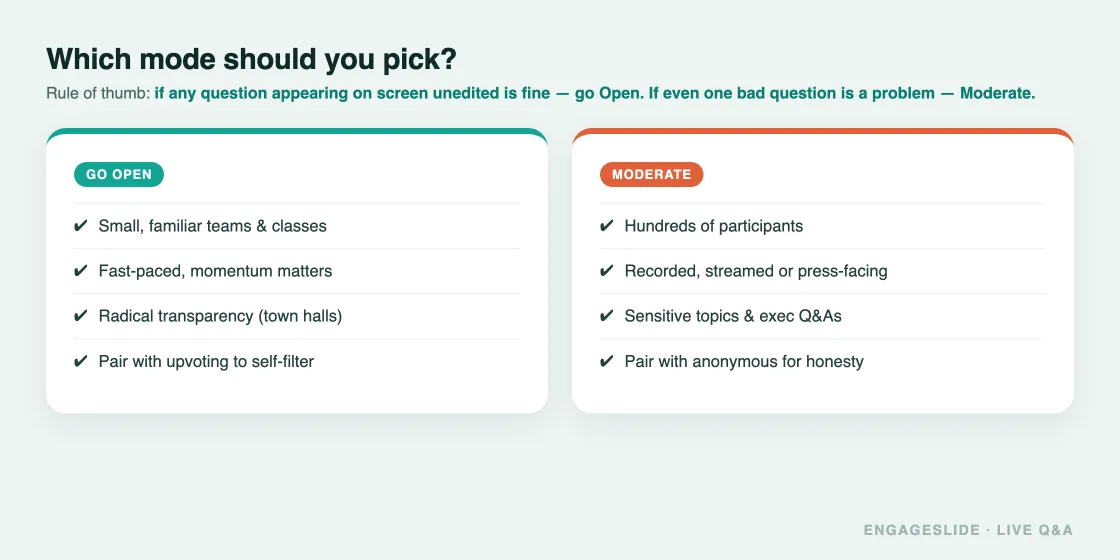This screenshot has width=1120, height=560.
Task: Click the orange MODERATE badge
Action: click(x=651, y=174)
